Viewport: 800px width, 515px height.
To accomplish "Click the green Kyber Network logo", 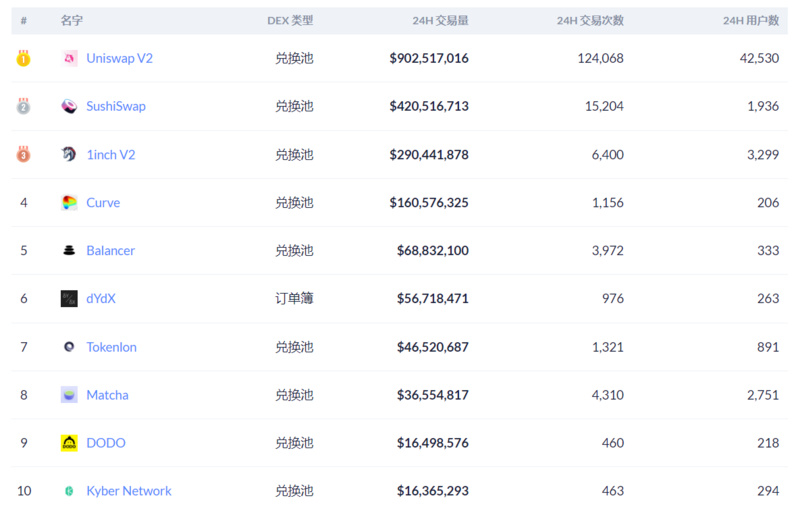I will click(x=69, y=491).
